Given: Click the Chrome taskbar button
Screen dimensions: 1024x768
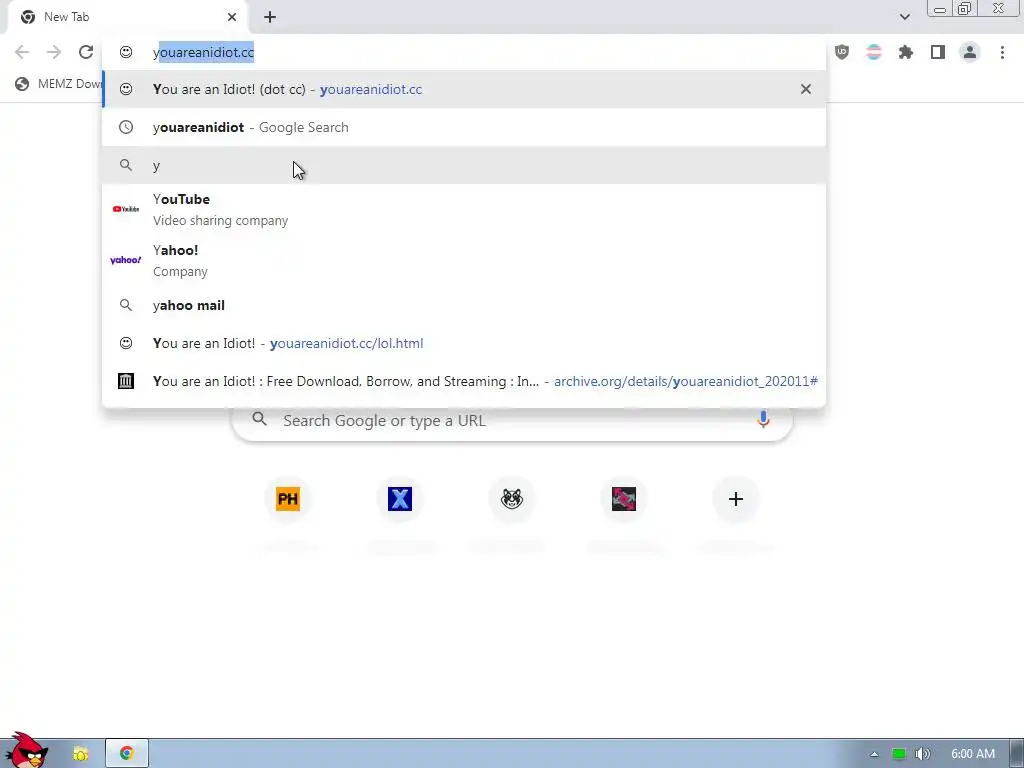Looking at the screenshot, I should pos(127,754).
